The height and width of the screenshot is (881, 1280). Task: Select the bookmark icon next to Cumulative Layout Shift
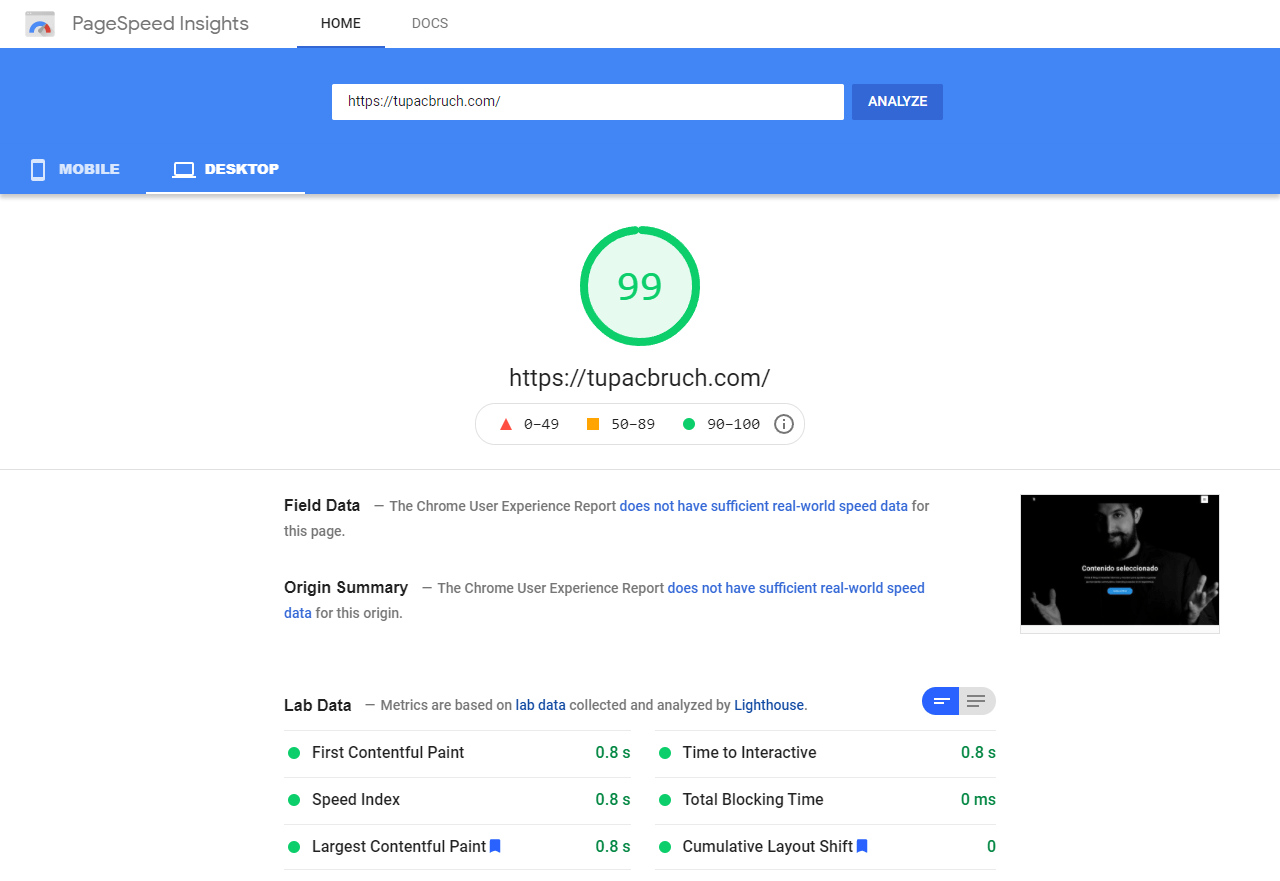click(x=861, y=846)
